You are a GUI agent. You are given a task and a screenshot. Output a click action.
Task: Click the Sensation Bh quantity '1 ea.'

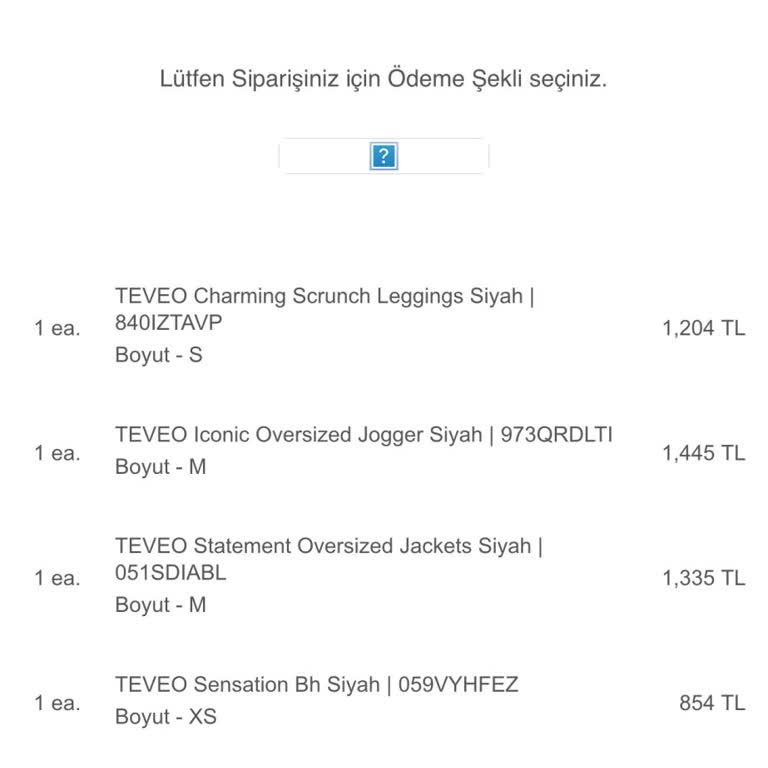coord(57,703)
